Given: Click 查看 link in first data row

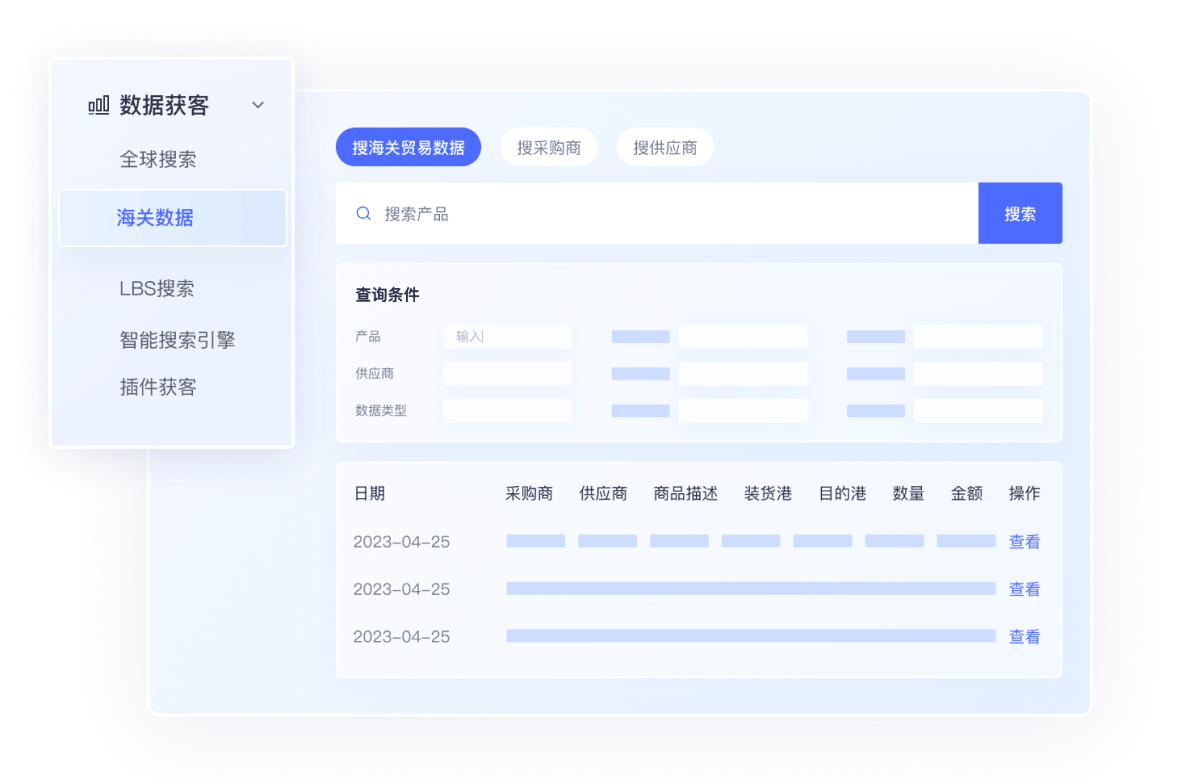Looking at the screenshot, I should pyautogui.click(x=1024, y=542).
